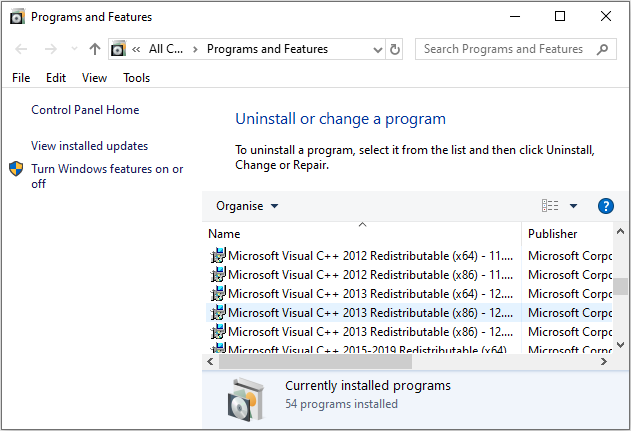This screenshot has width=631, height=431.
Task: Click the Windows features shield icon
Action: [16, 169]
